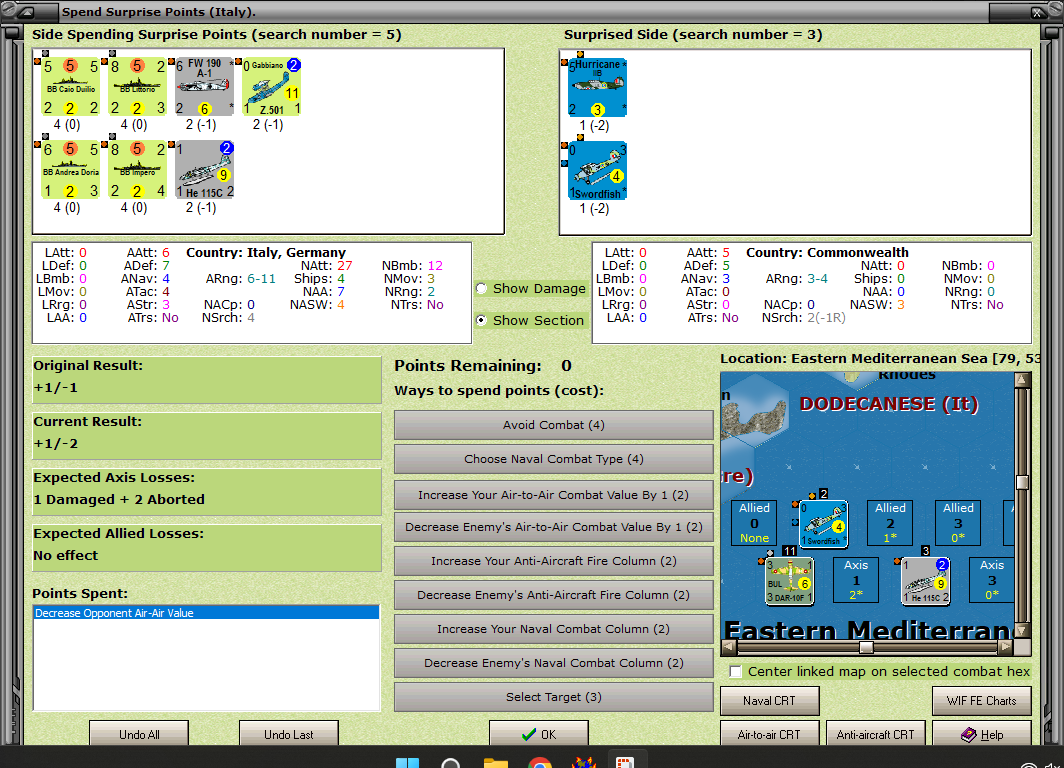Open the Air-to-air CRT chart
The width and height of the screenshot is (1064, 768).
tap(770, 734)
